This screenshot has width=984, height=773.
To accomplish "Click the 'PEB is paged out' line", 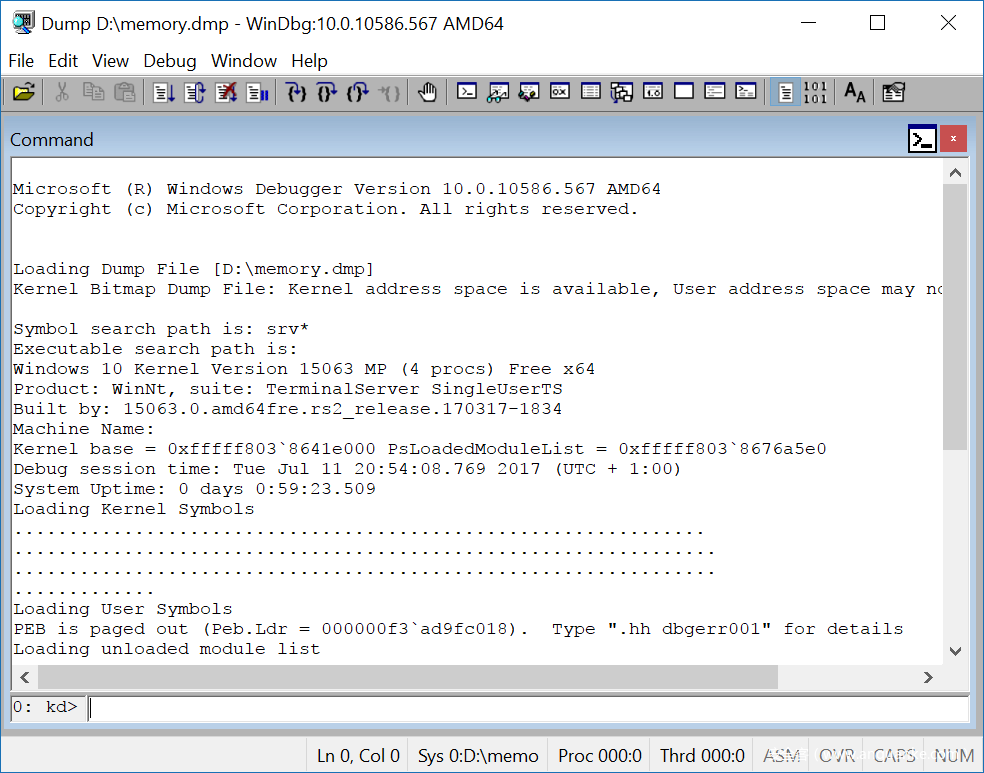I will point(458,629).
